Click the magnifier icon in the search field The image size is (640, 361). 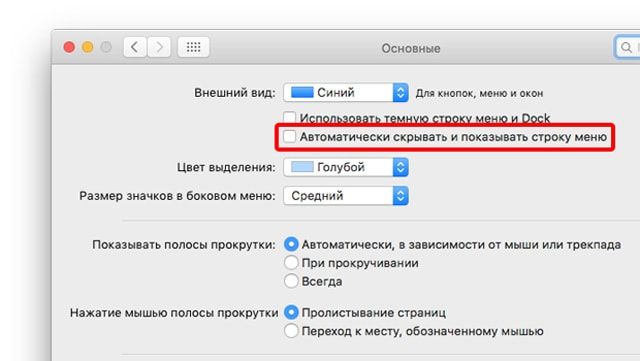[626, 48]
